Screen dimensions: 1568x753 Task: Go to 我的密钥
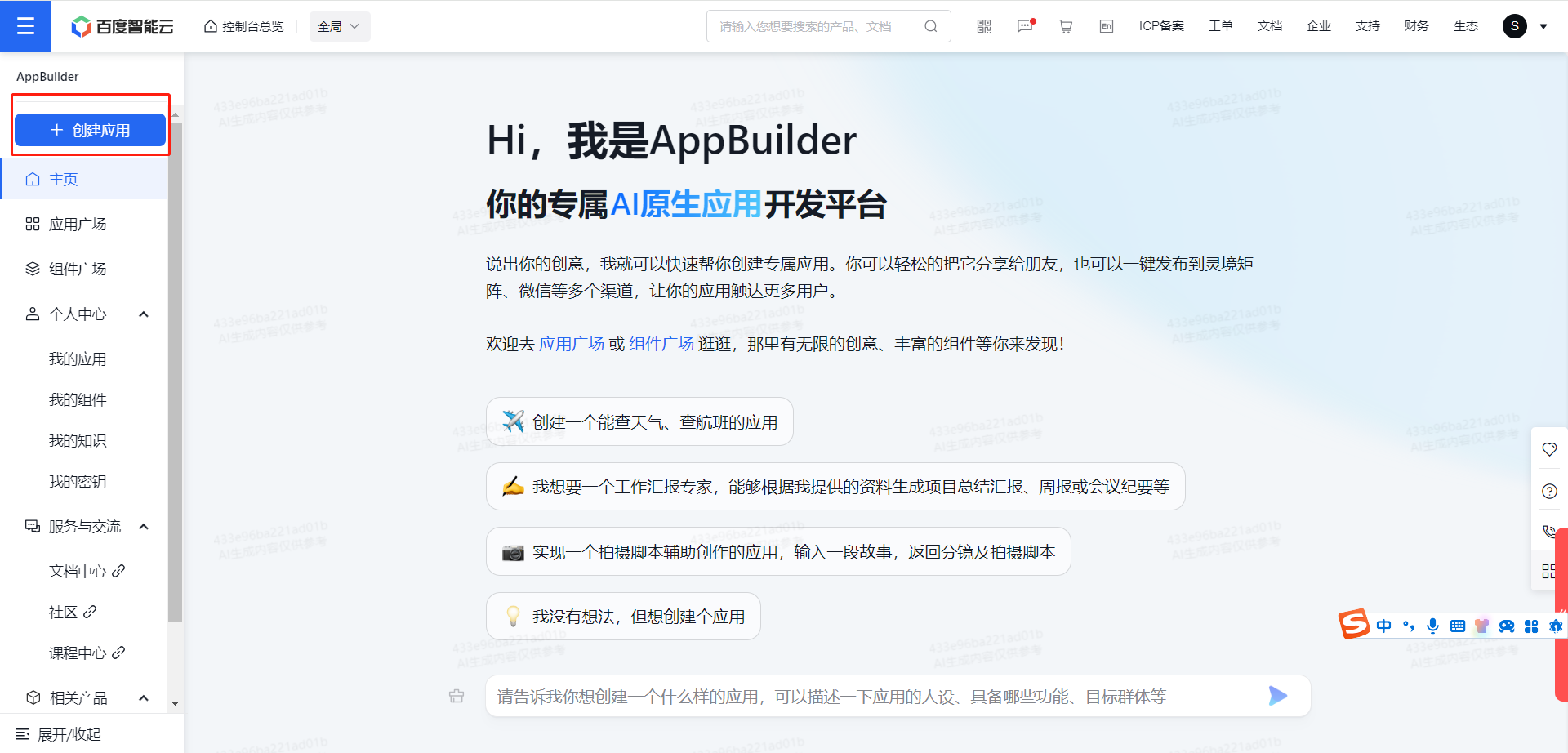[x=78, y=481]
